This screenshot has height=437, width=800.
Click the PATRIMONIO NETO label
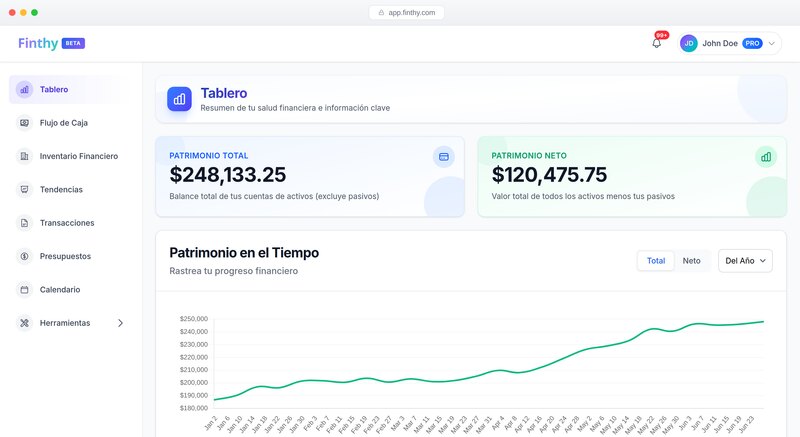click(x=529, y=156)
